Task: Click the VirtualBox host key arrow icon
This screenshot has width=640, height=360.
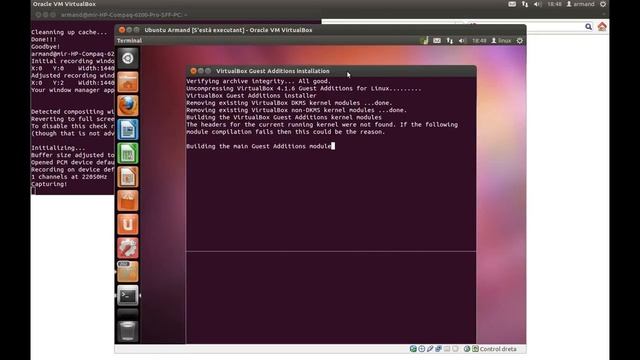Action: tap(475, 349)
